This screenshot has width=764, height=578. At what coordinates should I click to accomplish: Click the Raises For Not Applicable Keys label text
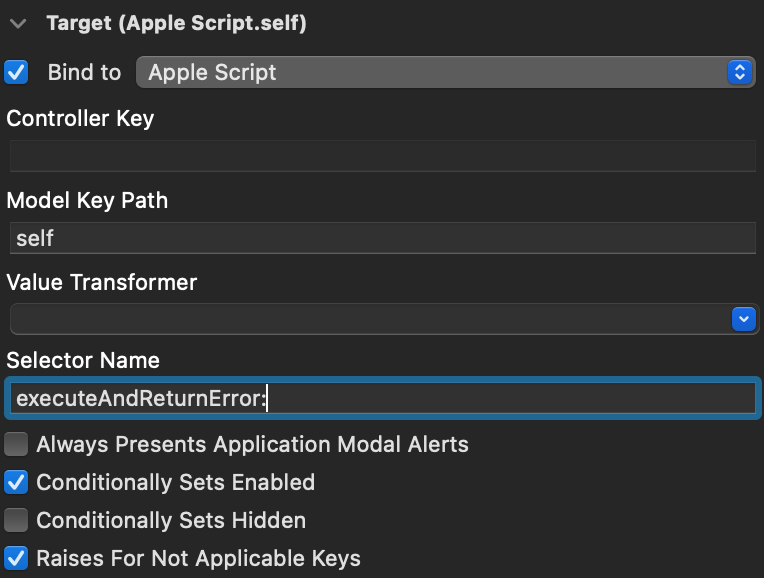coord(198,558)
